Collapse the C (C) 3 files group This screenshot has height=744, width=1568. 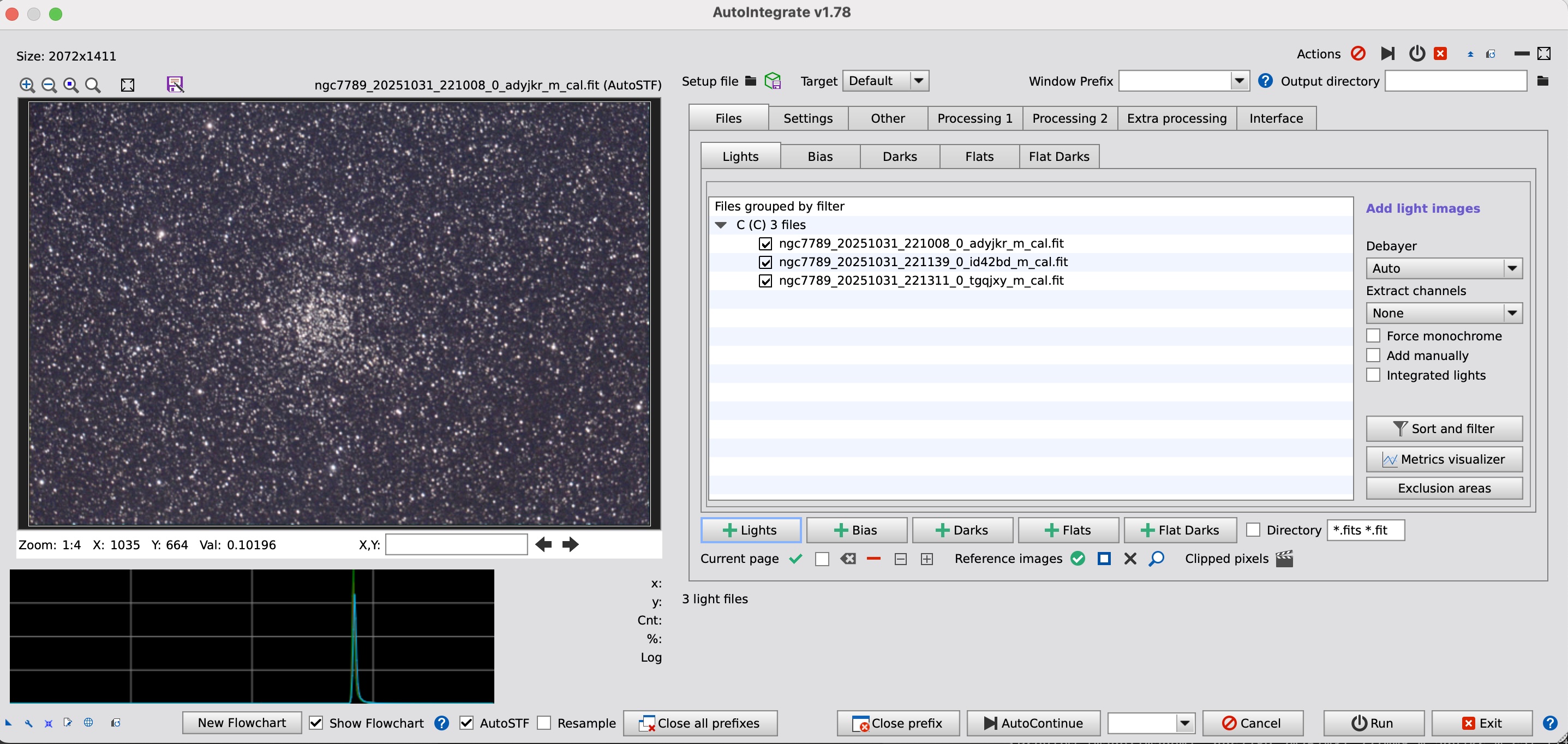click(721, 225)
